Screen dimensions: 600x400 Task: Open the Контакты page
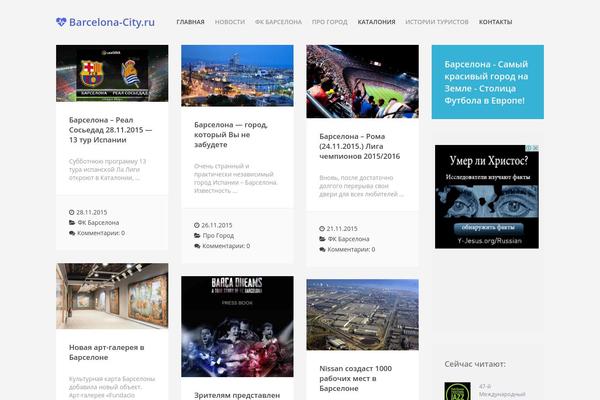pos(495,21)
